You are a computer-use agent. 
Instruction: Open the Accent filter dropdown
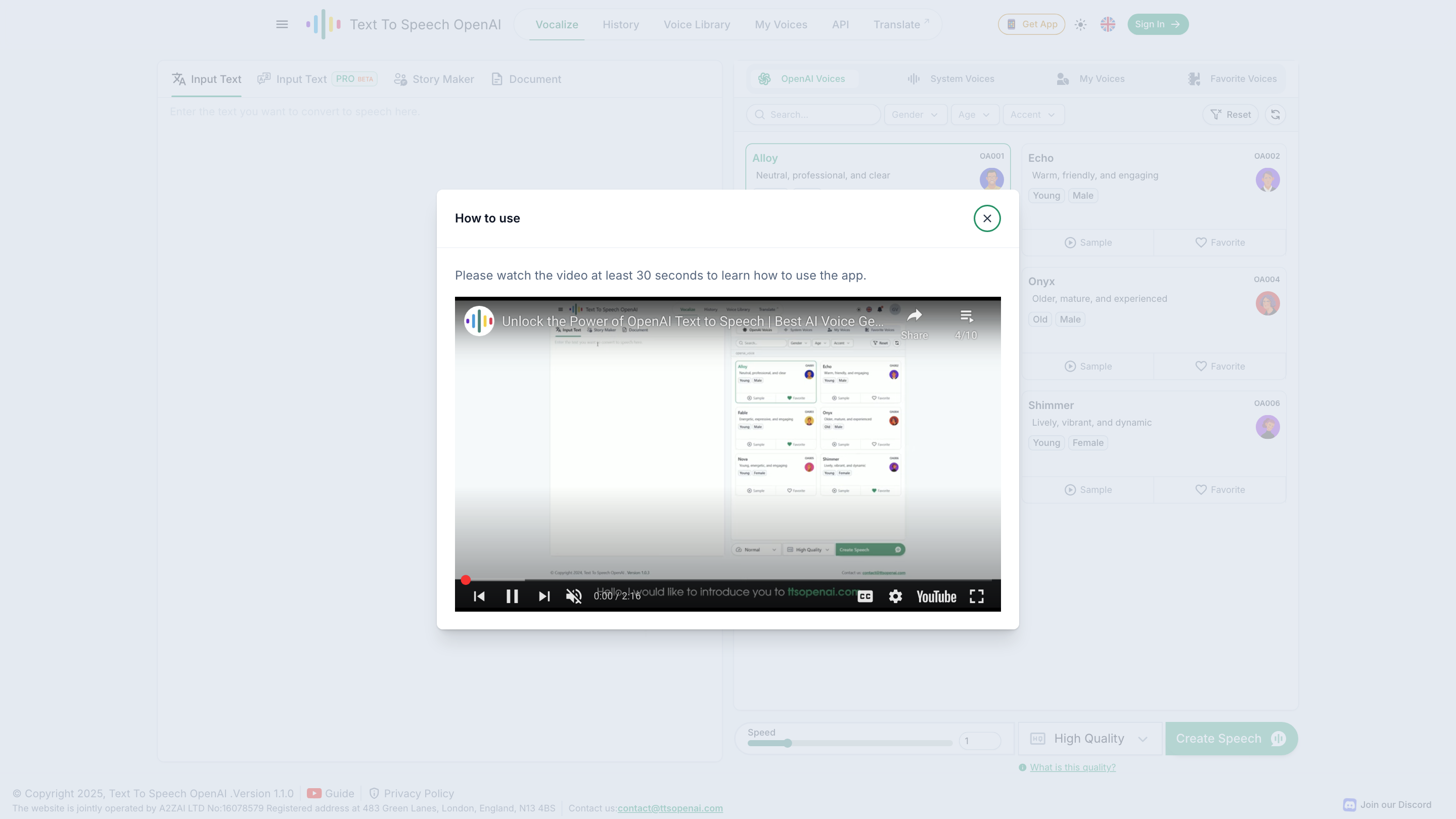pos(1033,115)
